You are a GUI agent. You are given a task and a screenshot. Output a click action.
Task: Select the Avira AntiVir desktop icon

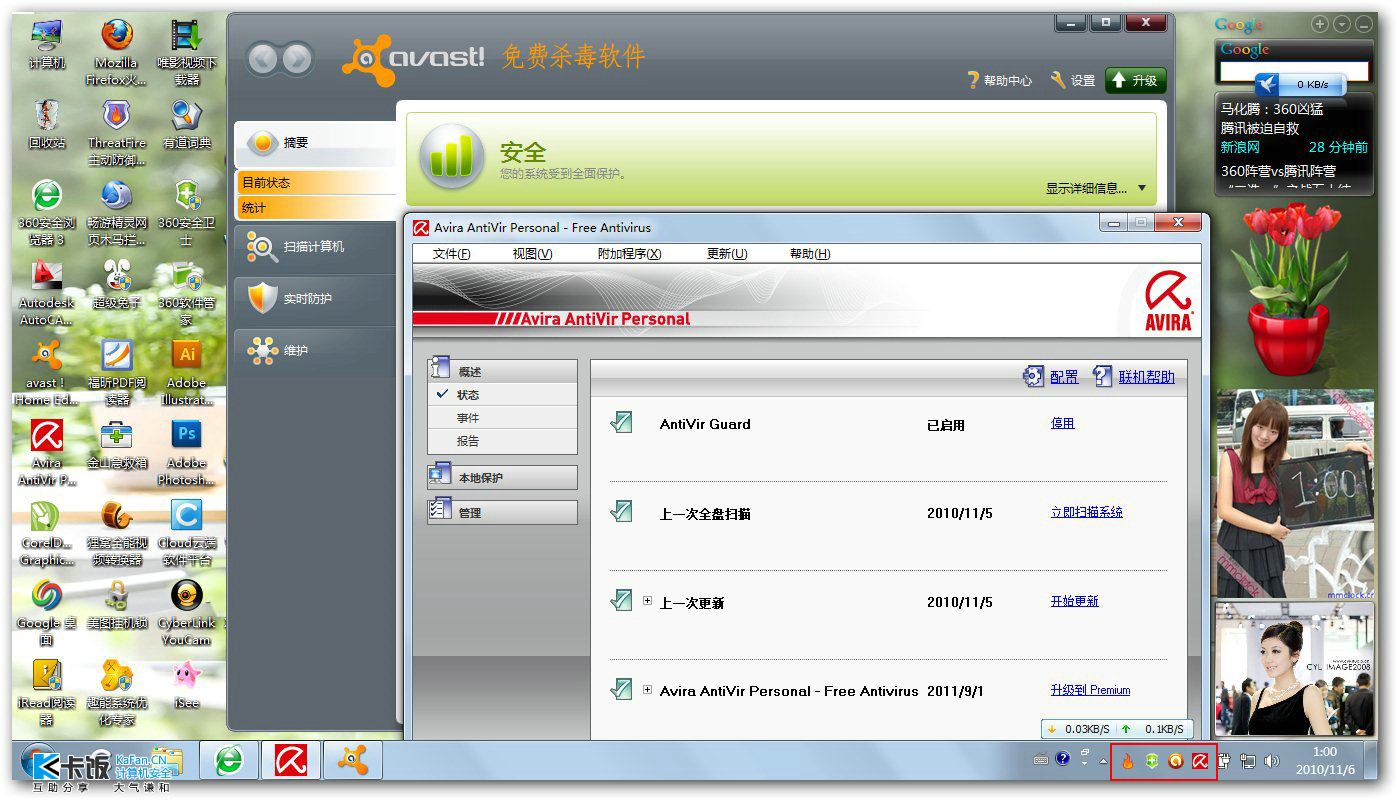[x=47, y=452]
